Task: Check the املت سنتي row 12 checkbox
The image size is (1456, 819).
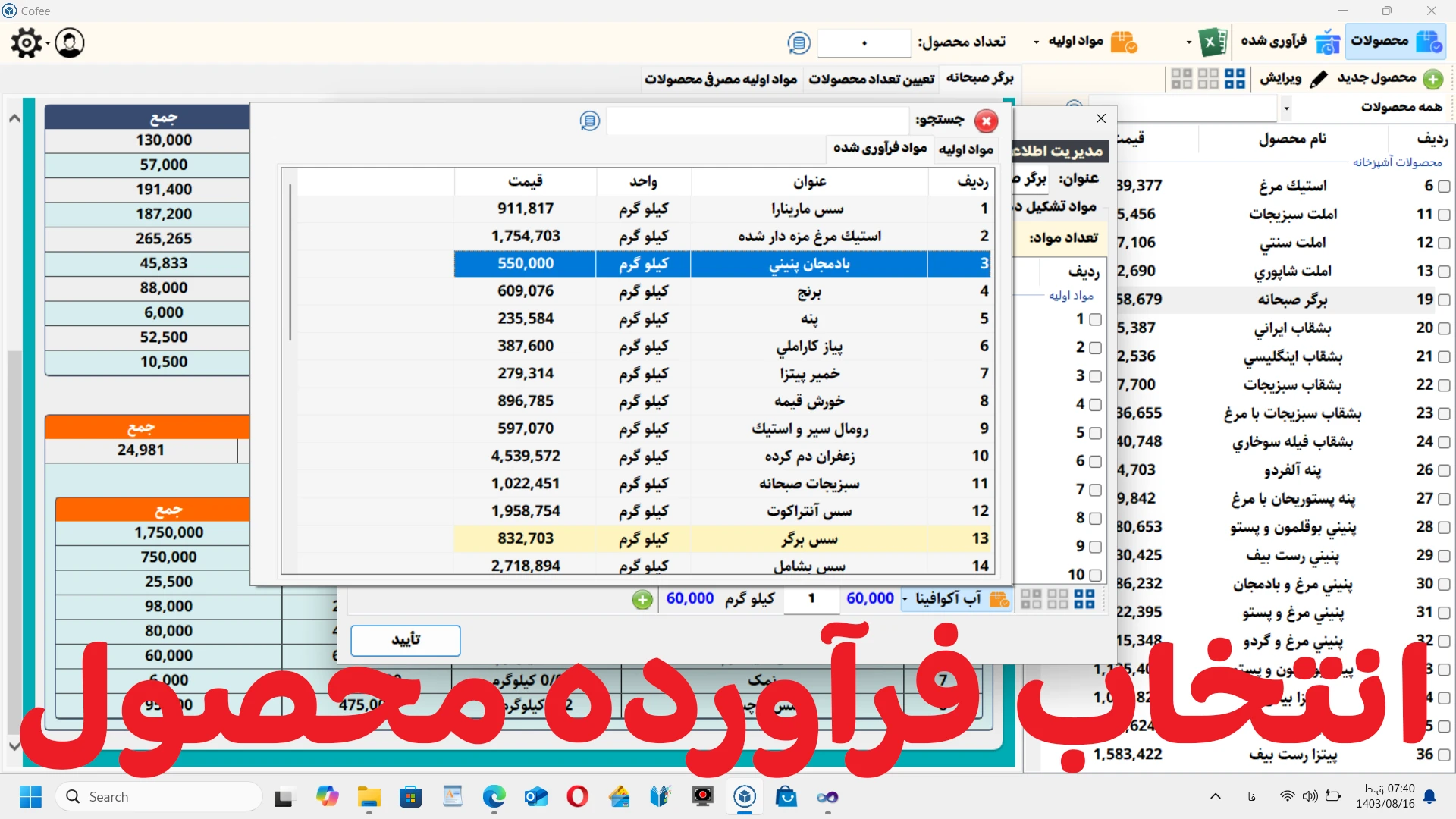Action: click(1444, 243)
